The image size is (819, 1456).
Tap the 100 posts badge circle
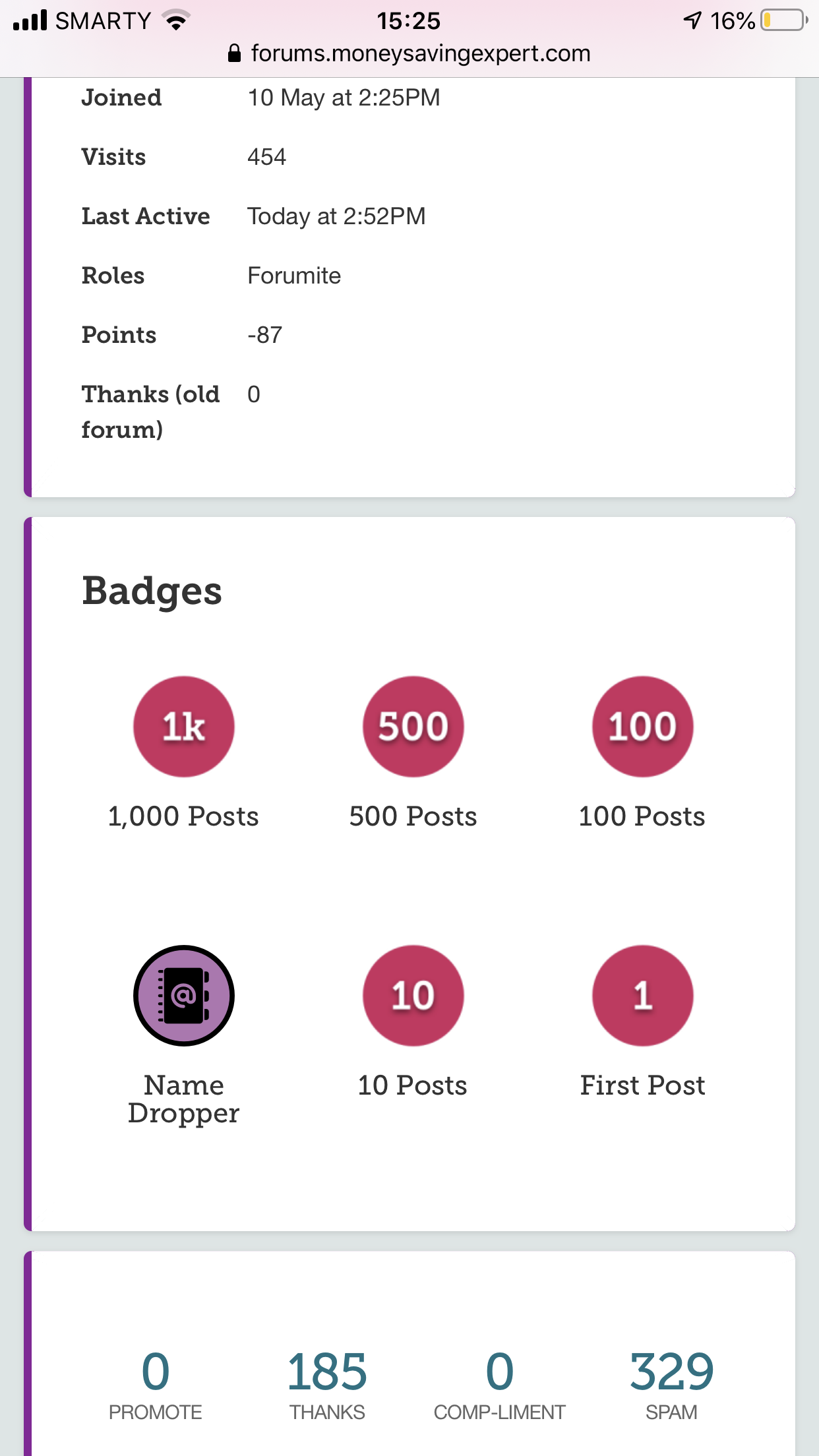[x=642, y=727]
